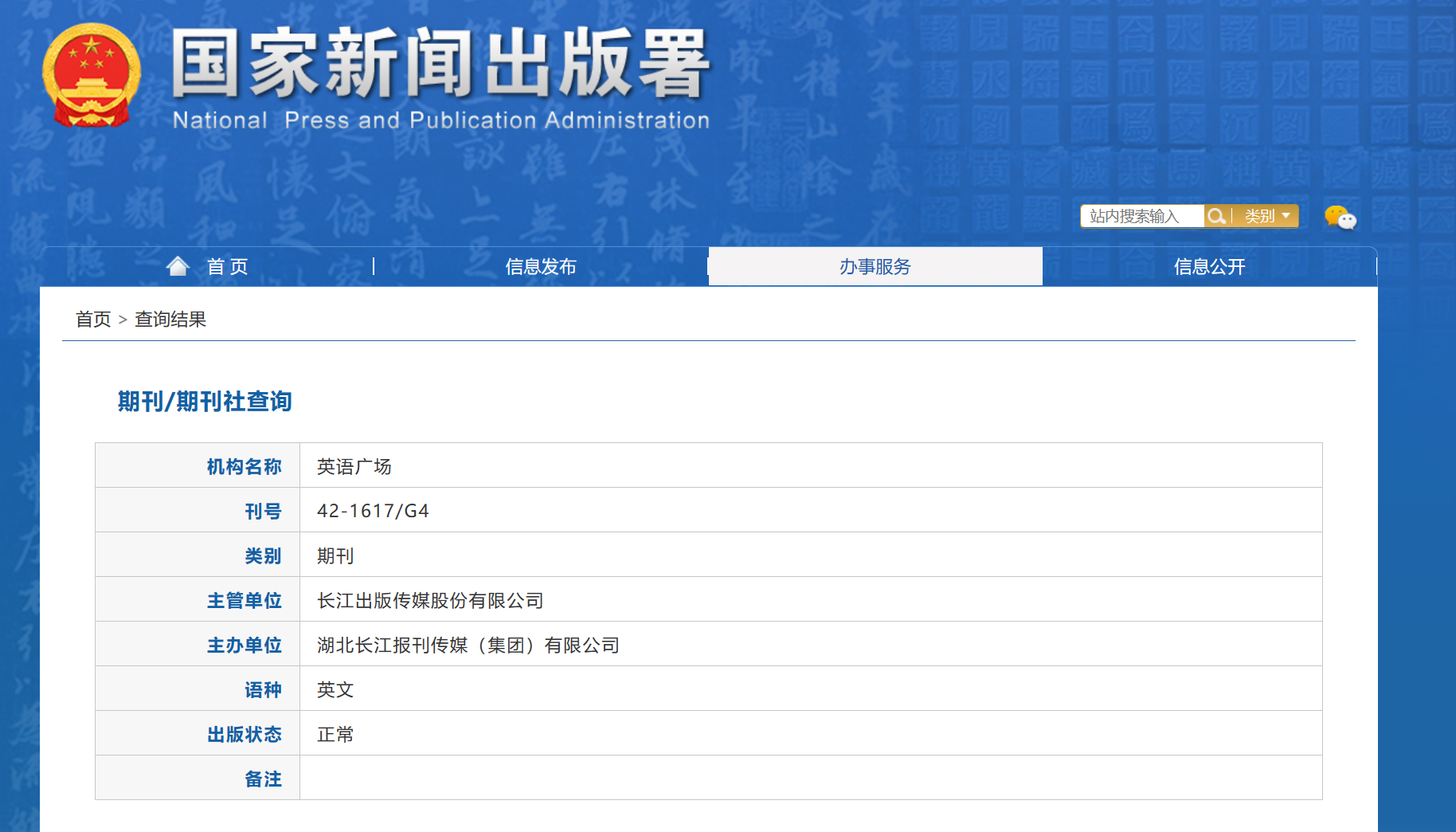Screen dimensions: 1456x832
Task: Click the national emblem logo
Action: click(x=92, y=76)
